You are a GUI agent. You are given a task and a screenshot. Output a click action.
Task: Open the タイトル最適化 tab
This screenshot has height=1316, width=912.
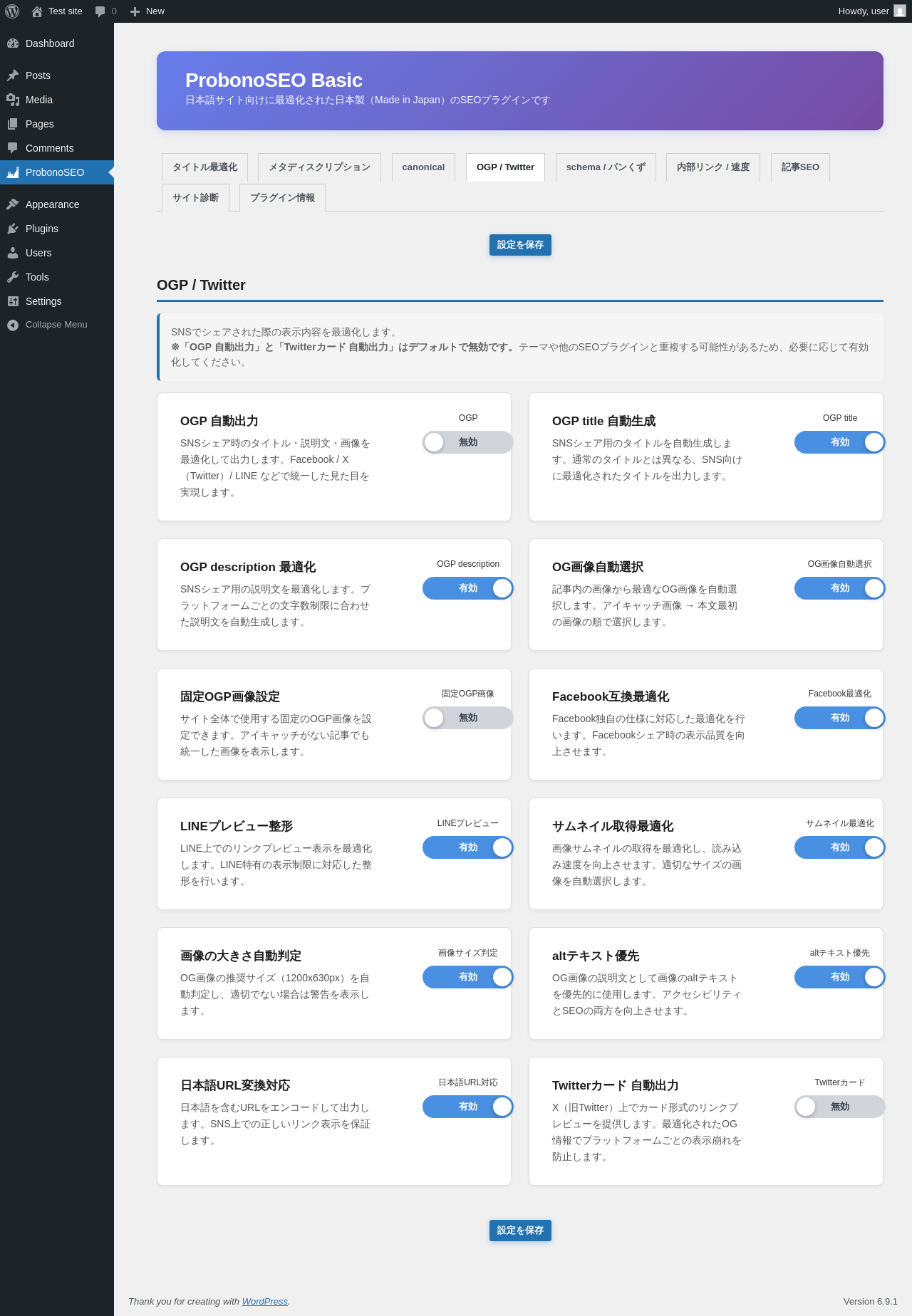(x=205, y=167)
